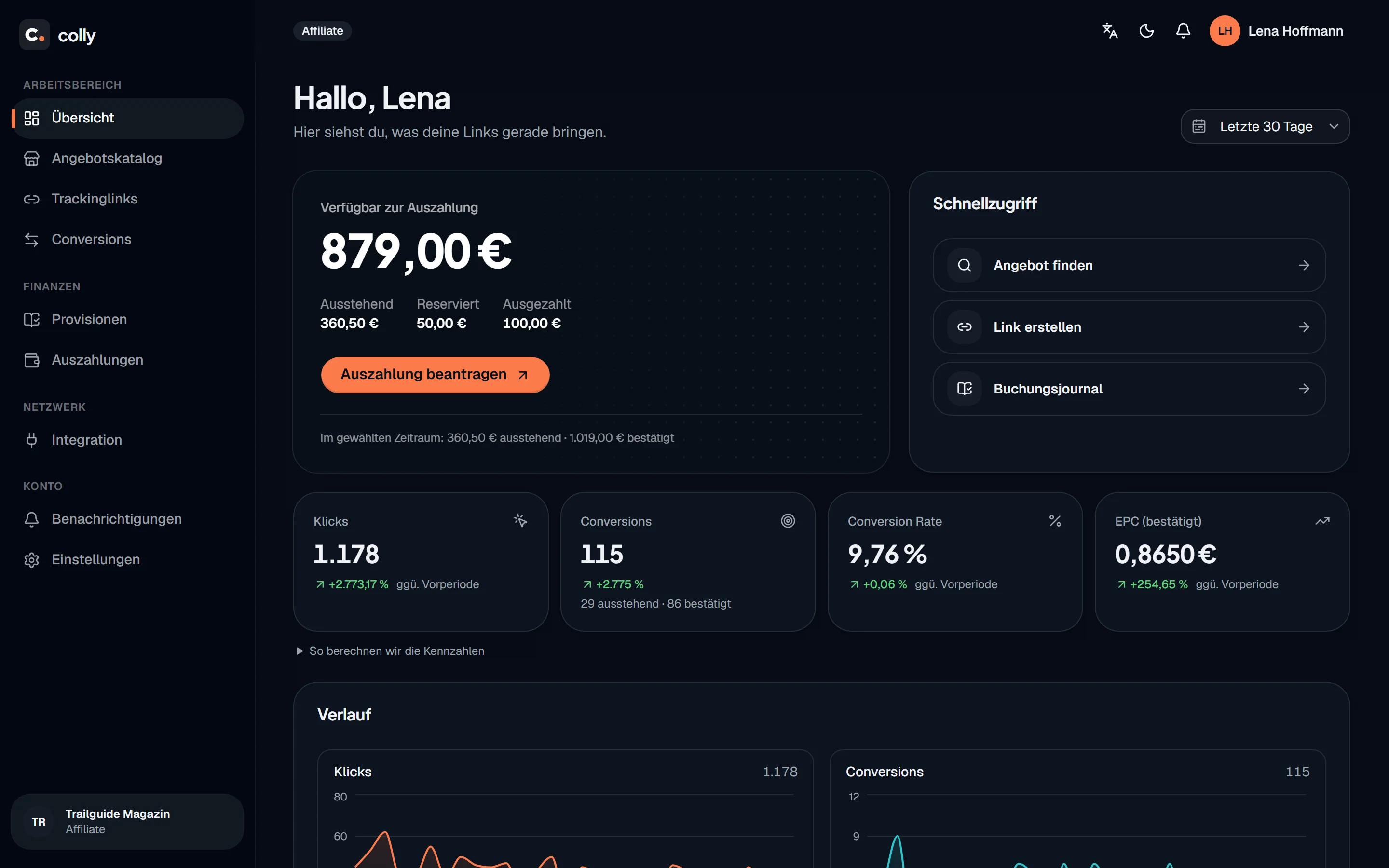The height and width of the screenshot is (868, 1389).
Task: Click the target icon on the Conversions card
Action: (788, 521)
